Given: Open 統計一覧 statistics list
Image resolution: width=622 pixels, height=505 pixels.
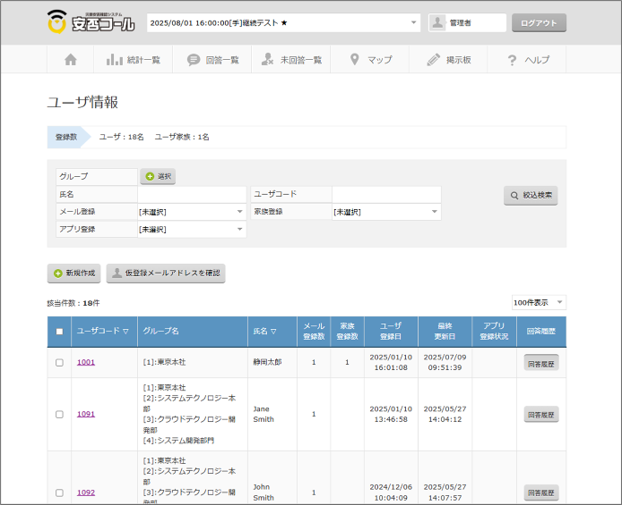Looking at the screenshot, I should point(133,60).
